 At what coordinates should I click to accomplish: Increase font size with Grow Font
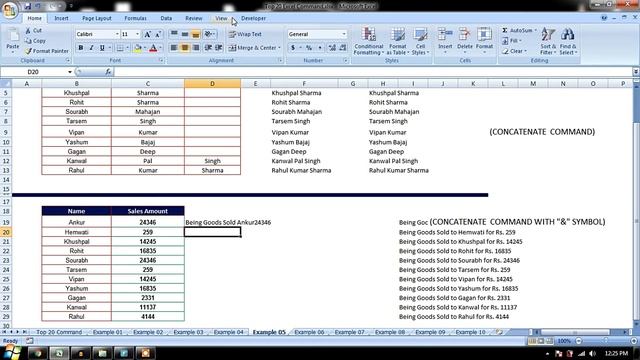click(x=148, y=34)
